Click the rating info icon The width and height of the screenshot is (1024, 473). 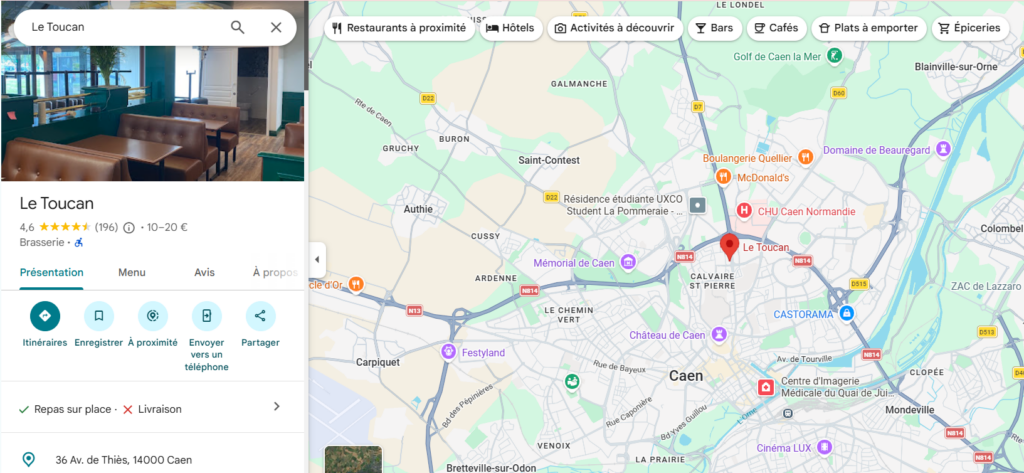[x=129, y=227]
